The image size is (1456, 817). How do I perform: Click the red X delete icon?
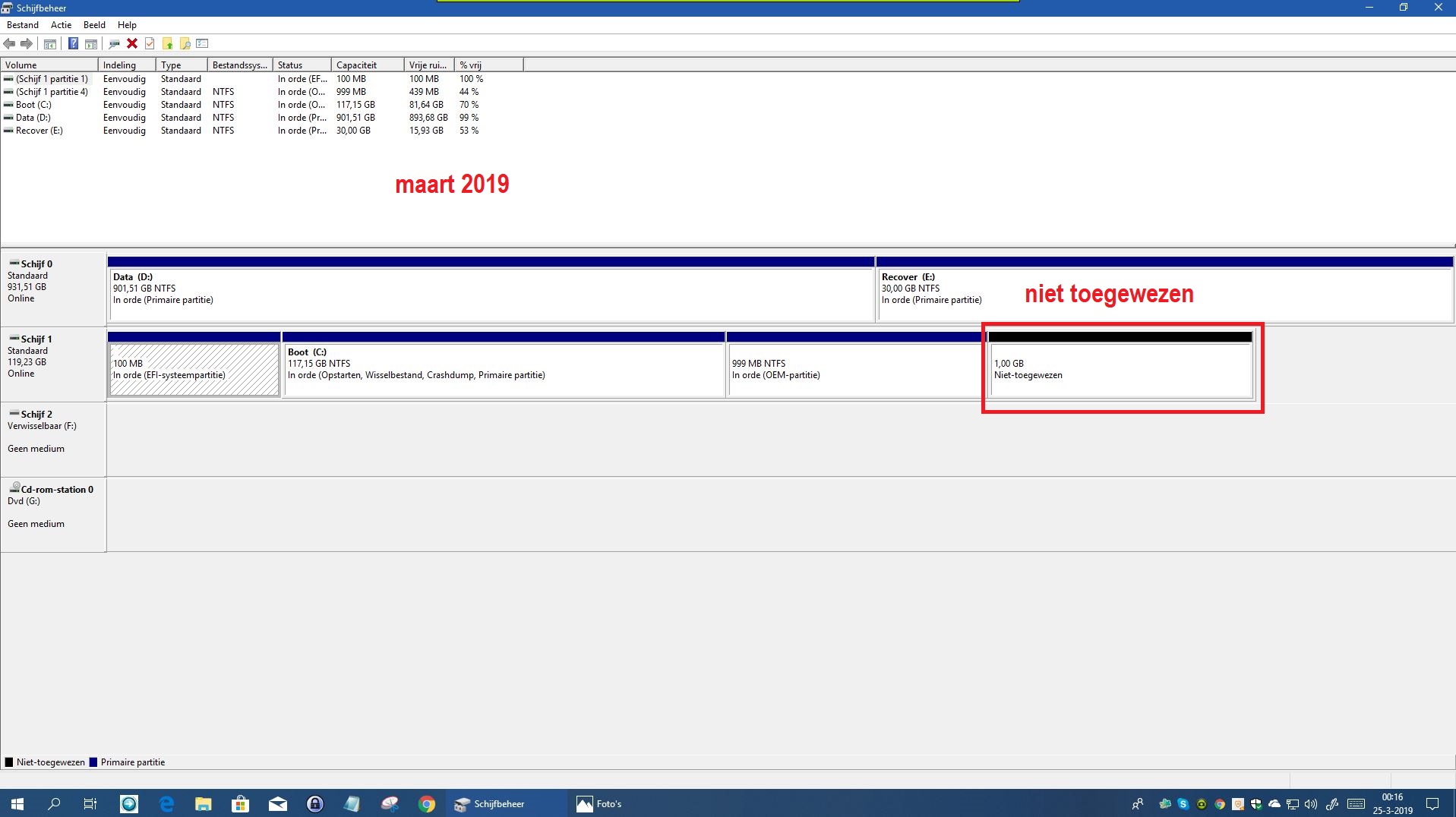(x=132, y=44)
